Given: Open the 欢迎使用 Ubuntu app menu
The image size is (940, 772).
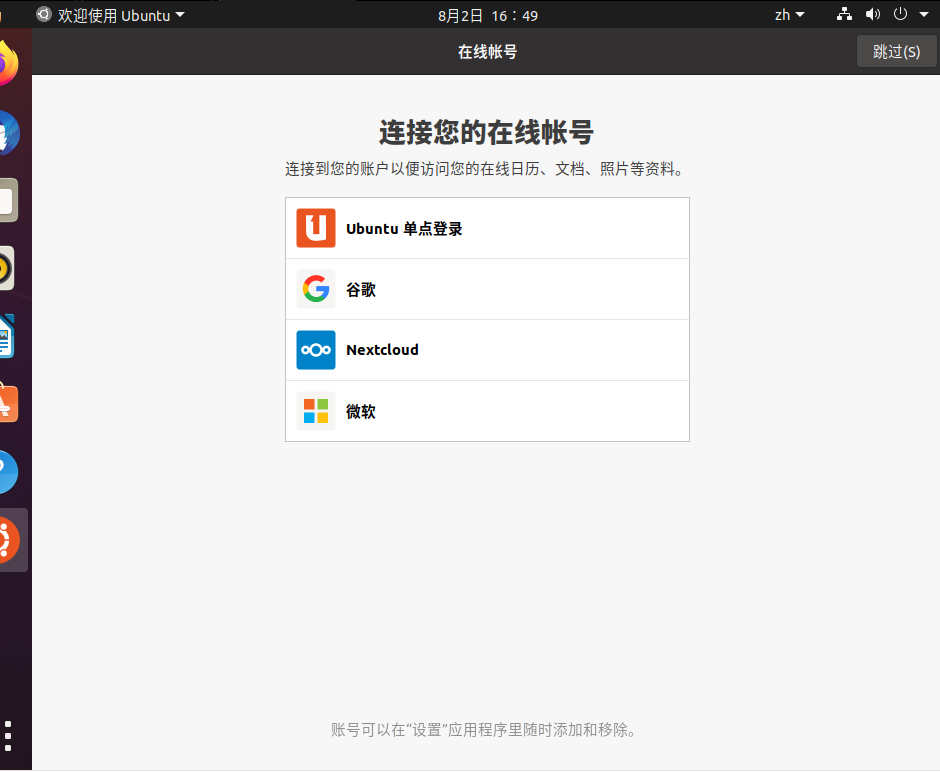Looking at the screenshot, I should 110,15.
